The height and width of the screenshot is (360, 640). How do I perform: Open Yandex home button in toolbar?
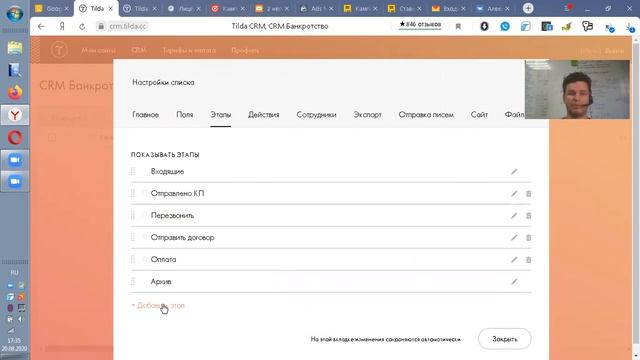[x=62, y=27]
